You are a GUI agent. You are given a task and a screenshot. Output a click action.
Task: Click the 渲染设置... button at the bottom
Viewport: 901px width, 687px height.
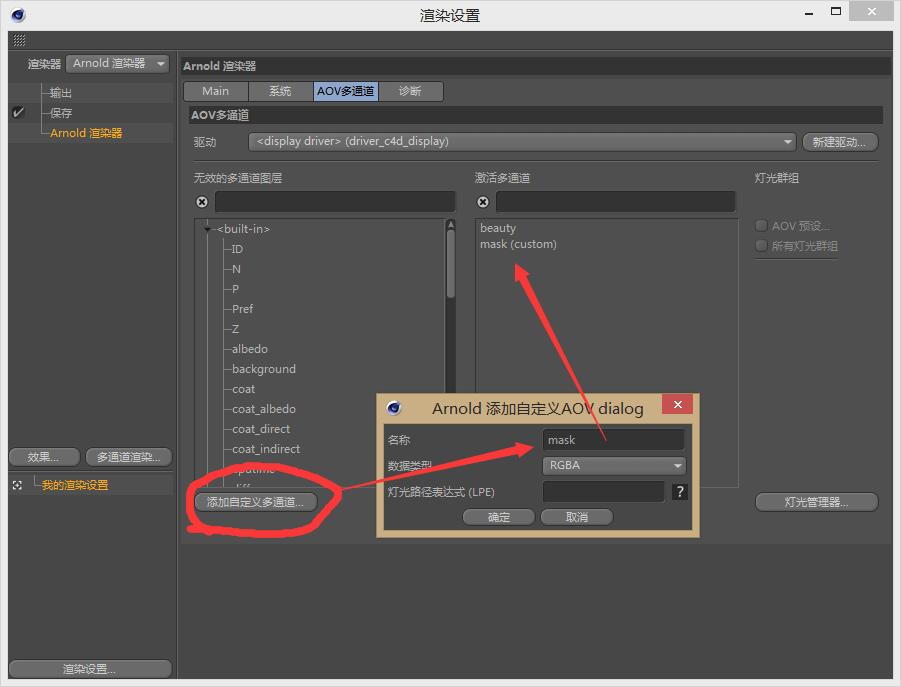(x=90, y=669)
